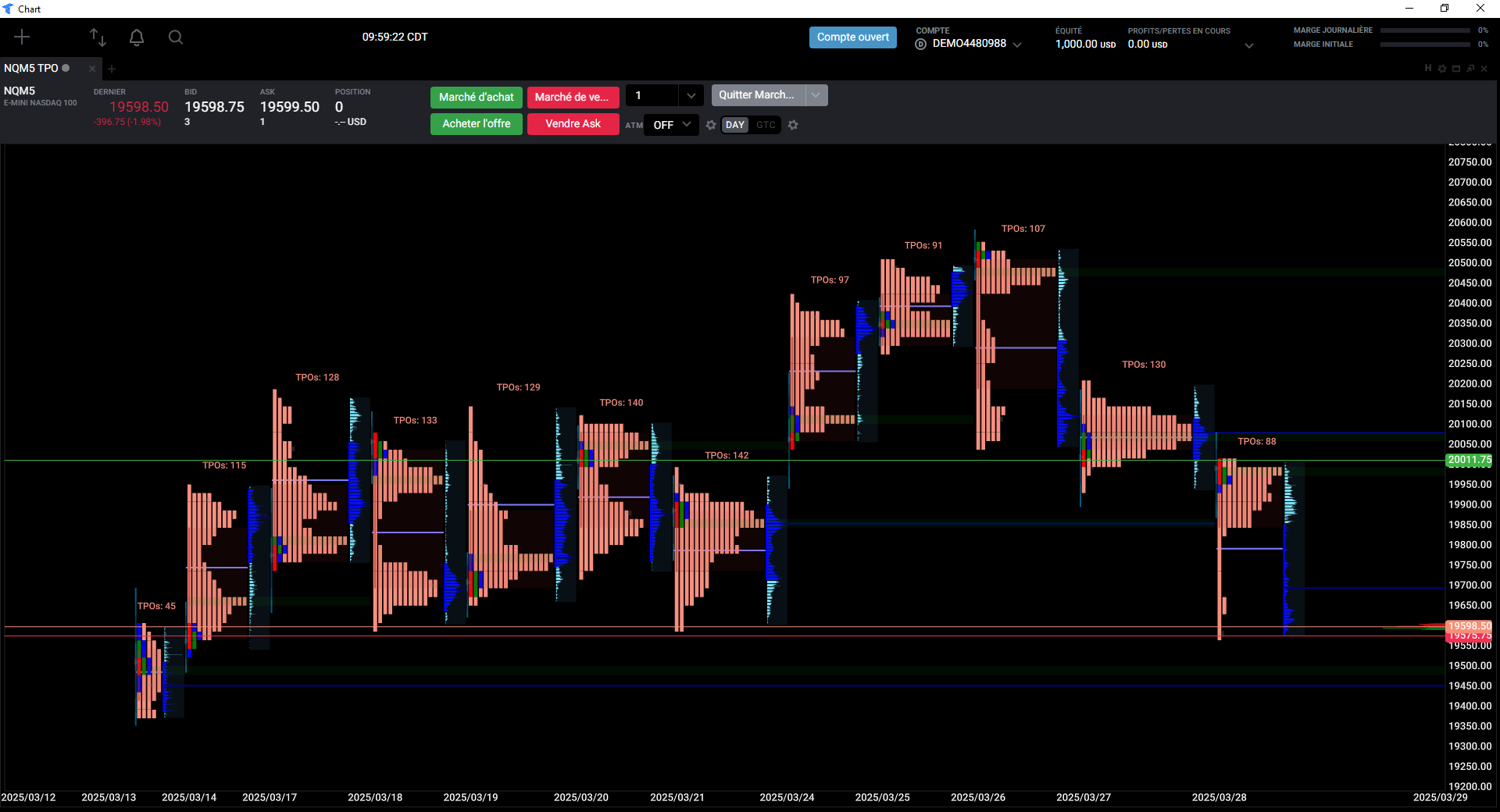1500x812 pixels.
Task: Click the 2025/03/19 date on time axis
Action: 470,798
